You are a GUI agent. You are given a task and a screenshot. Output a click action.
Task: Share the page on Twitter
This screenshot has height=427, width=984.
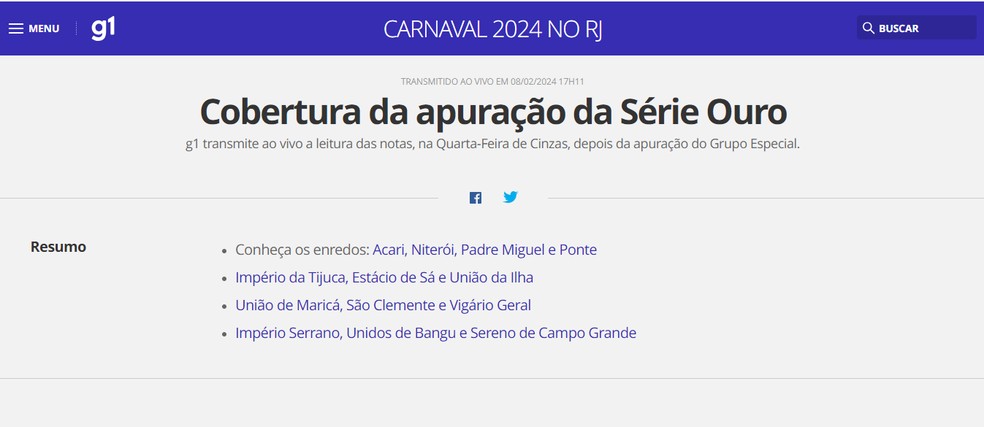point(510,197)
